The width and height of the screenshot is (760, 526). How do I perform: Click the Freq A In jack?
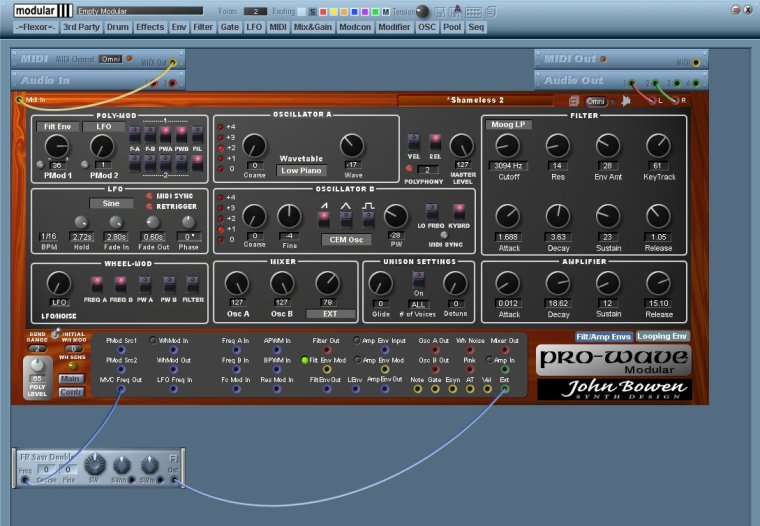[x=236, y=350]
